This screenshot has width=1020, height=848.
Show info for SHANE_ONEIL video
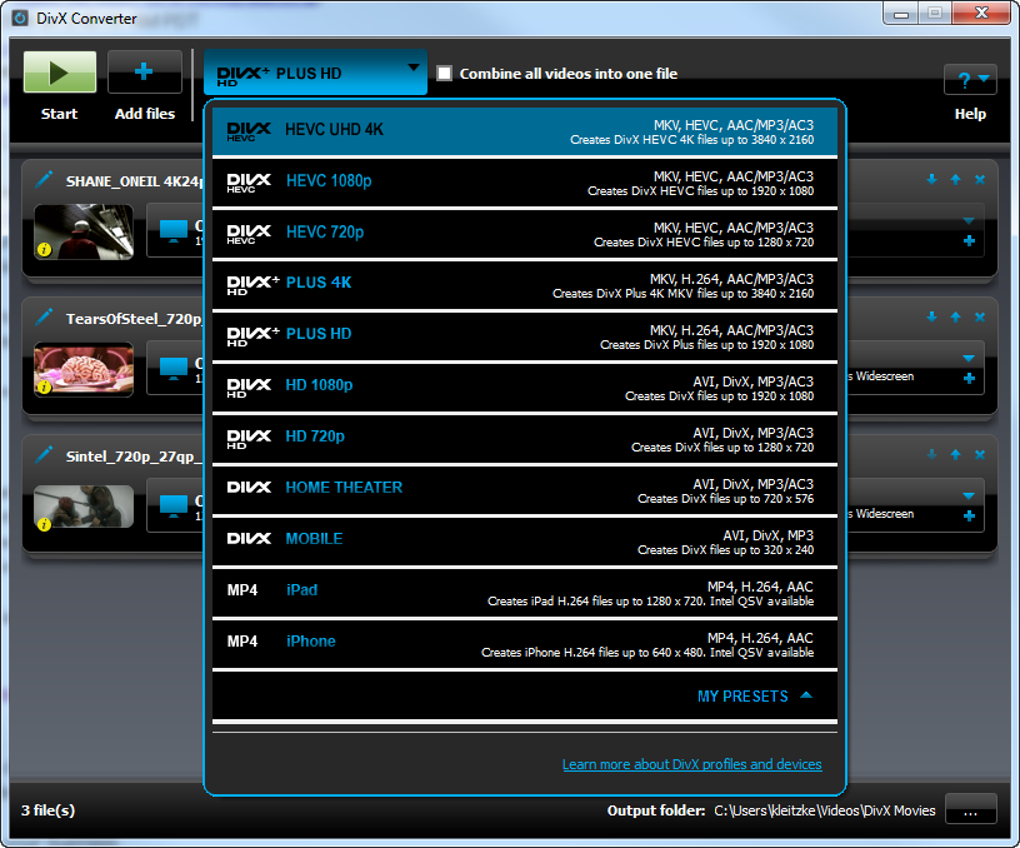[x=44, y=249]
